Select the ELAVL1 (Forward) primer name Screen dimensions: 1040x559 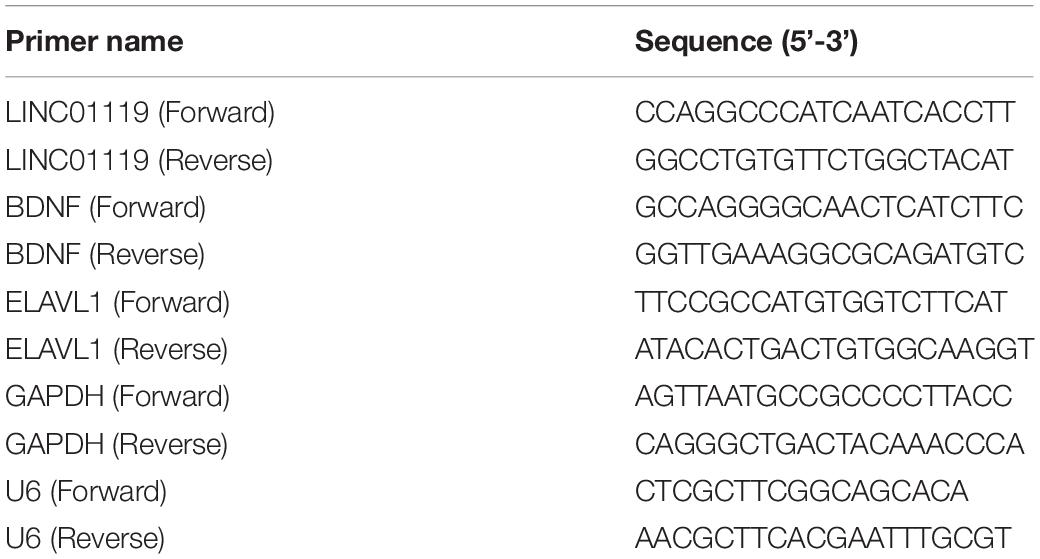pyautogui.click(x=117, y=302)
